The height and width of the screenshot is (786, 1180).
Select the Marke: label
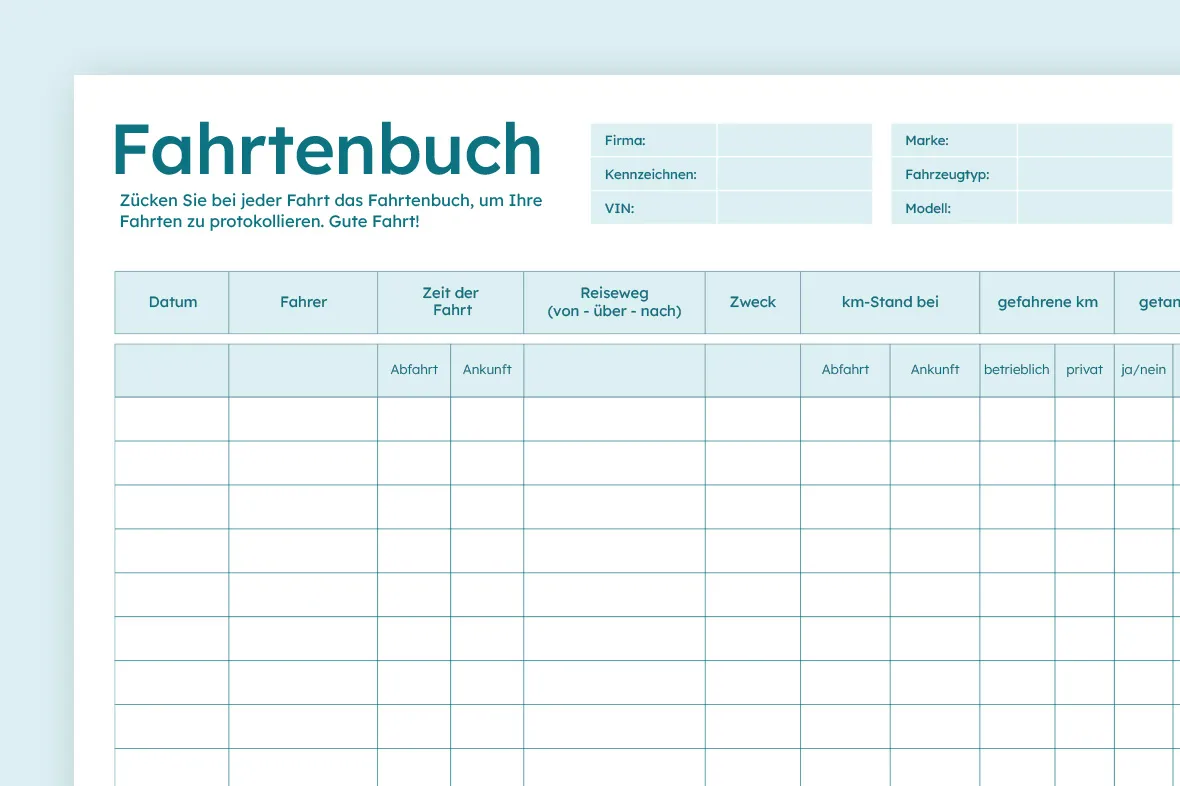pyautogui.click(x=926, y=140)
